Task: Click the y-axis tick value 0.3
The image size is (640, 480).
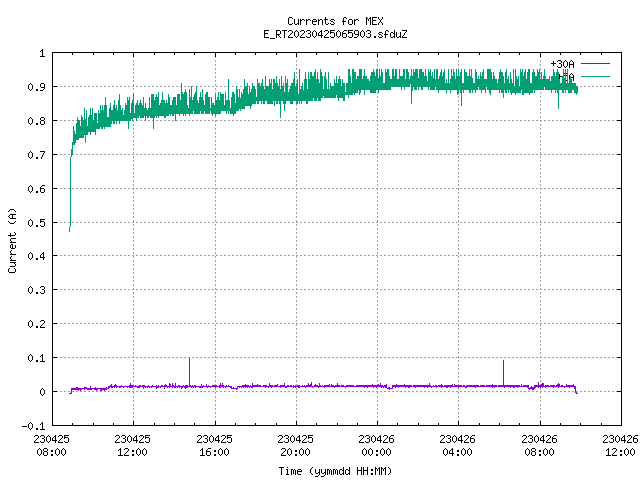Action: point(36,290)
